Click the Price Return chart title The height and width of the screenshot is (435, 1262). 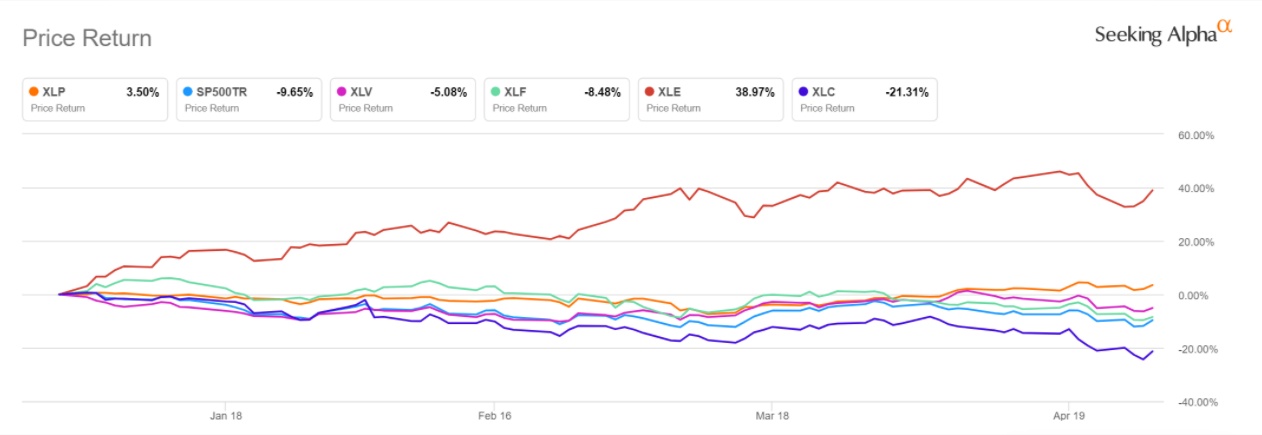point(87,39)
